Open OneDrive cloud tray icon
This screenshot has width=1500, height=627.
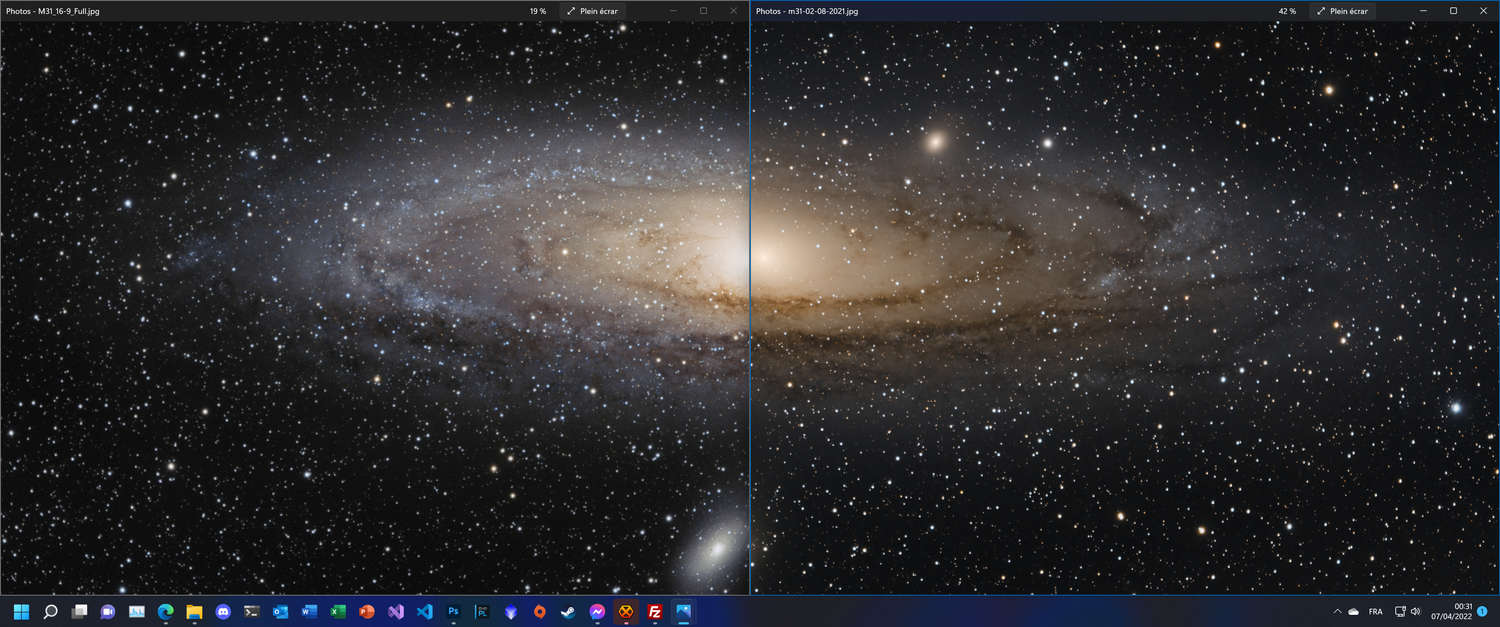[1353, 611]
